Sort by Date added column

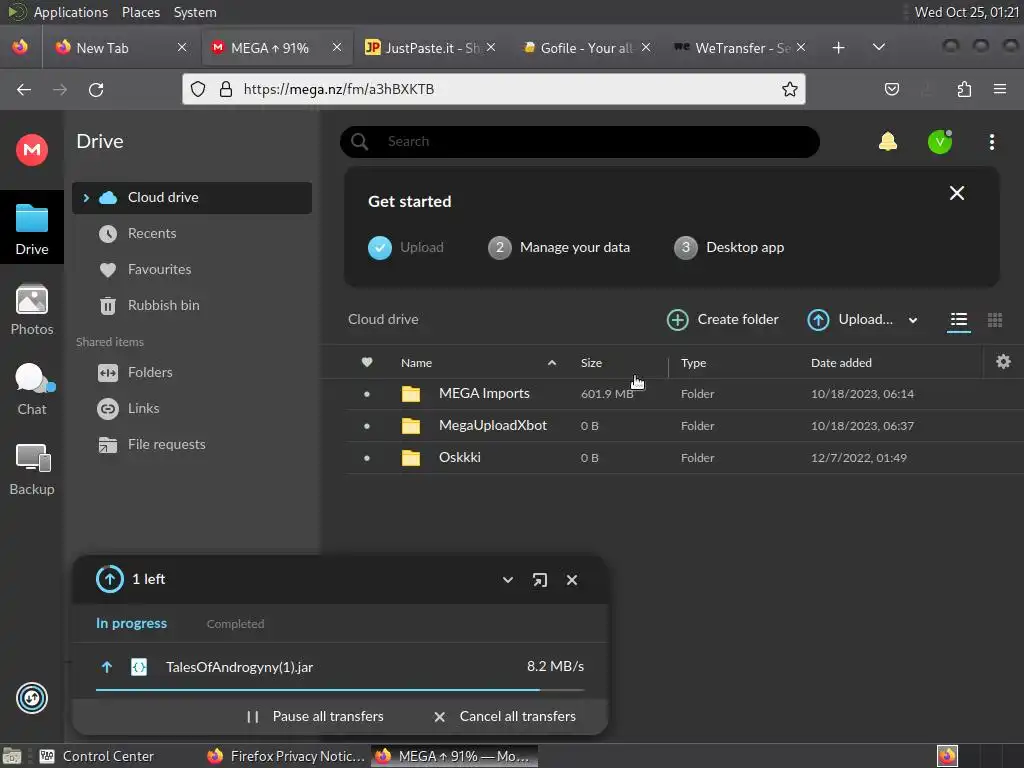click(840, 362)
